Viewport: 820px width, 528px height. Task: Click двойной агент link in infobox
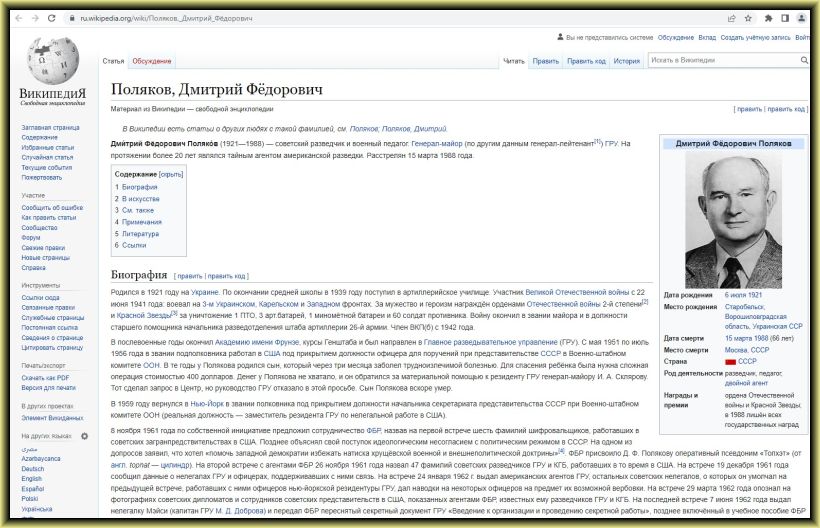click(x=746, y=383)
